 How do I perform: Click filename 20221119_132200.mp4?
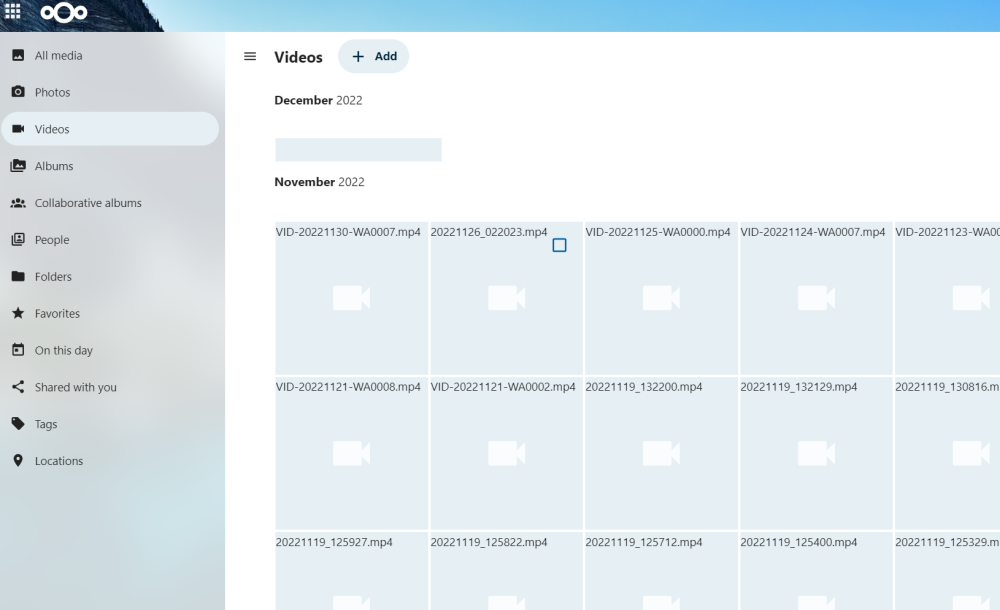pos(643,387)
